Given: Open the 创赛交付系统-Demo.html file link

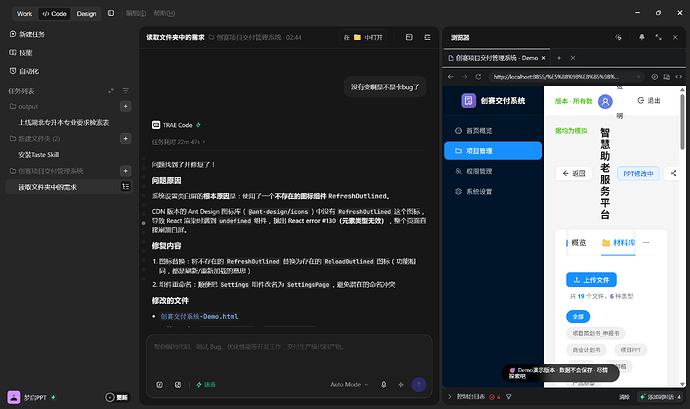Looking at the screenshot, I should 199,317.
